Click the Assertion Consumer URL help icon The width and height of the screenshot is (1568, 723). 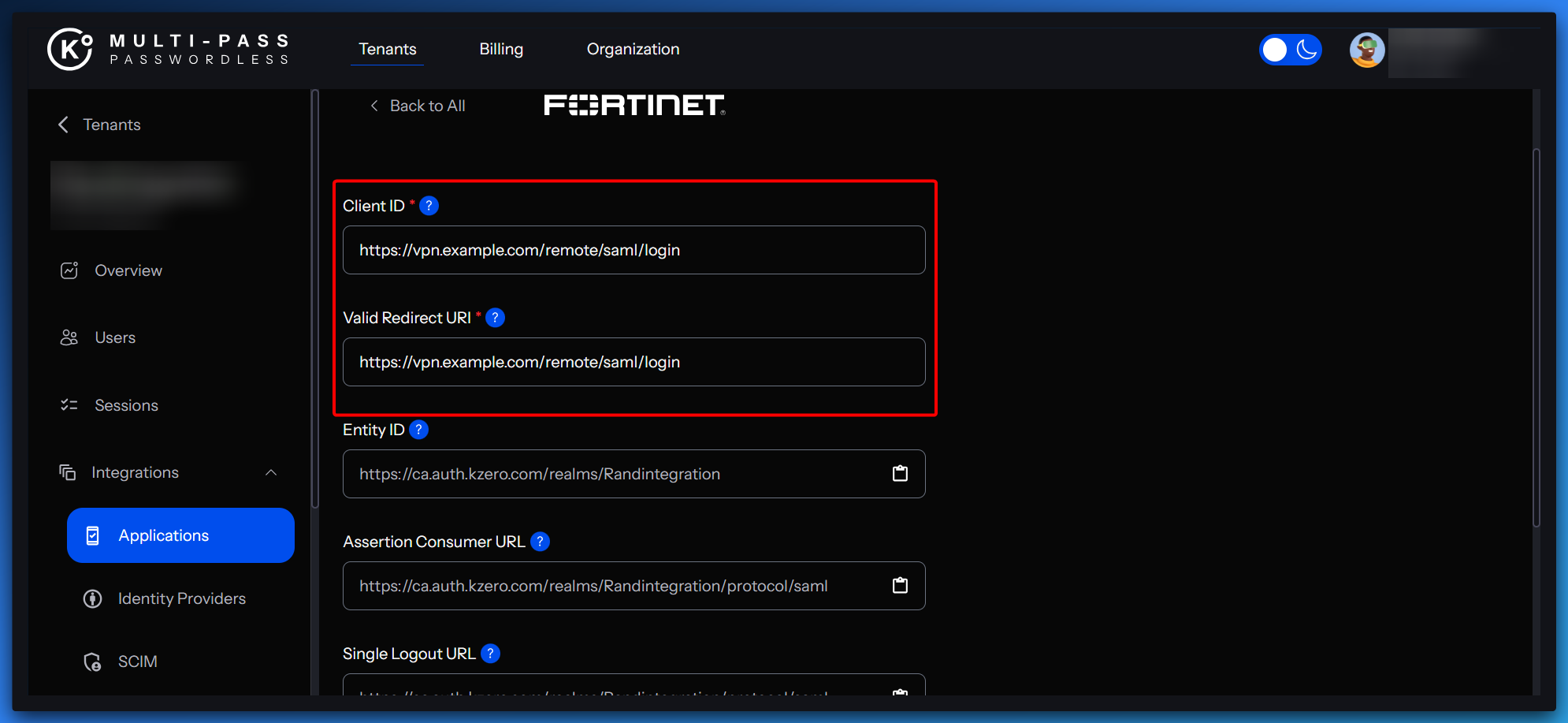coord(540,542)
